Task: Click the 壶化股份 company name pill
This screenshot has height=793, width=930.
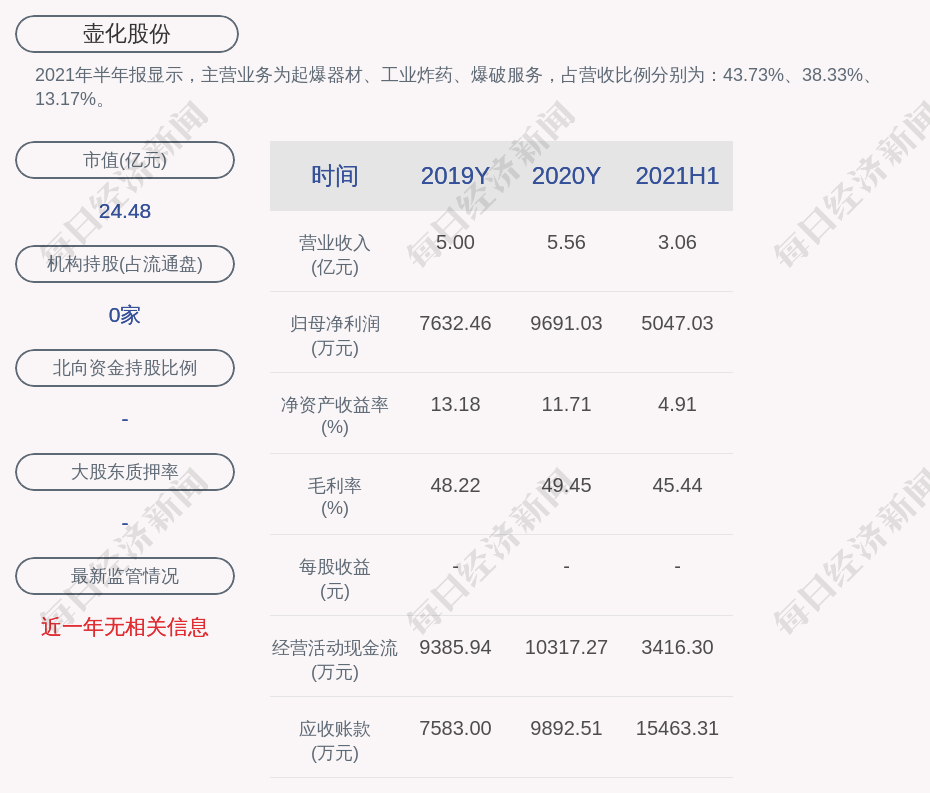Action: coord(127,34)
